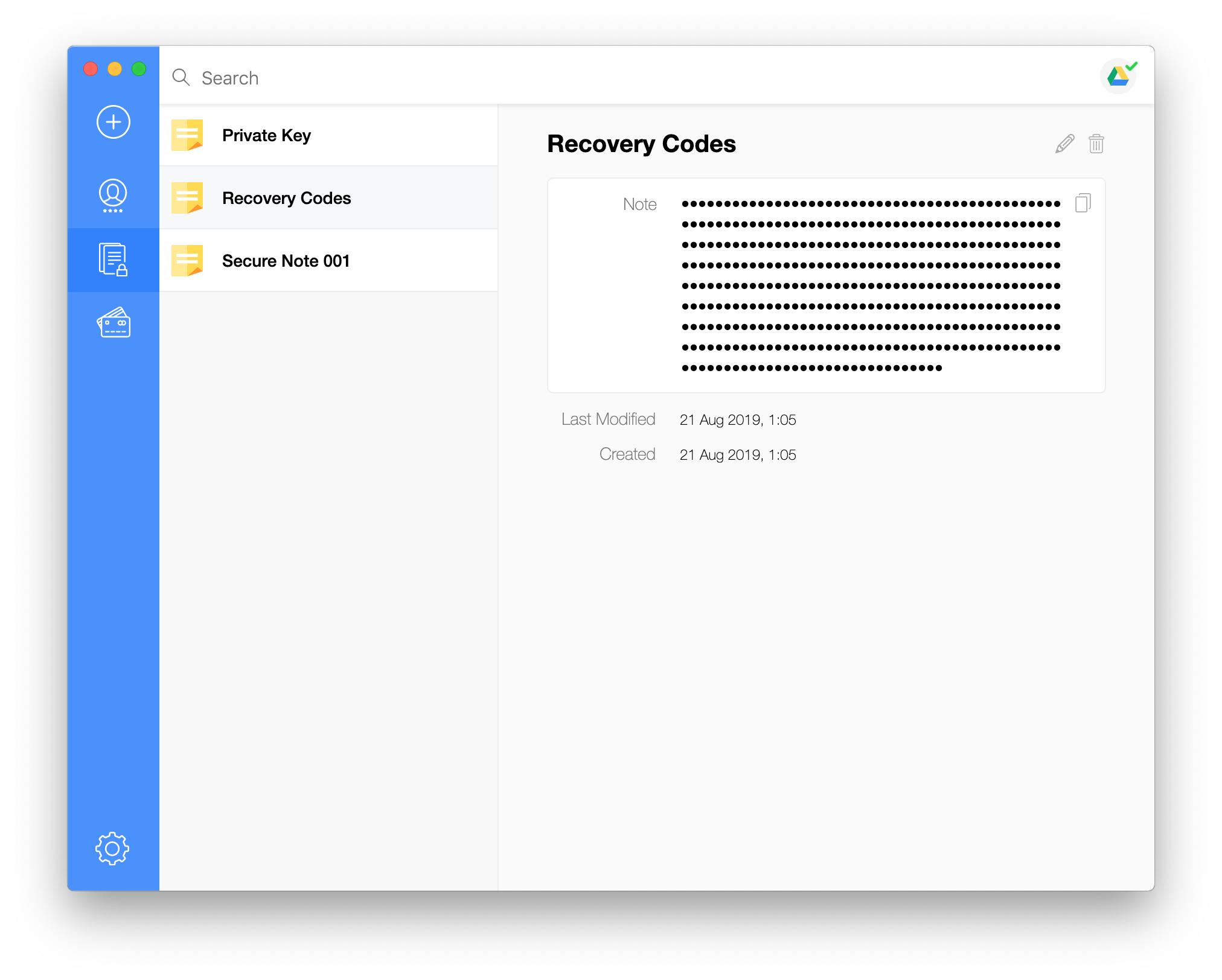Click the Last Modified date value
The image size is (1222, 980).
(x=738, y=420)
